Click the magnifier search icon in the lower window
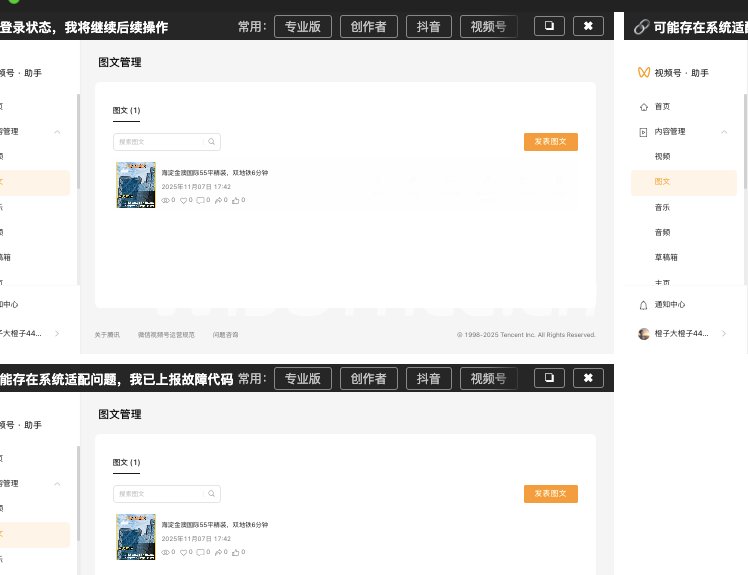The height and width of the screenshot is (575, 748). [x=211, y=494]
